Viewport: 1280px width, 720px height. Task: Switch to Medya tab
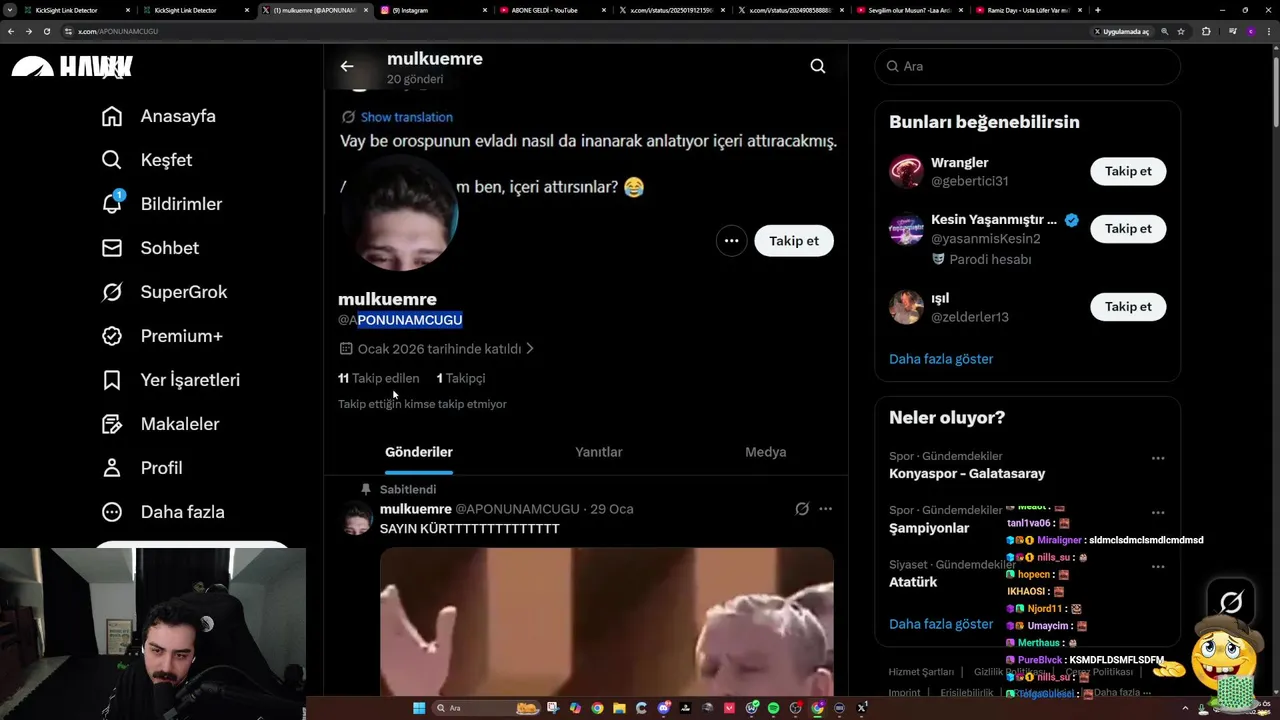click(x=766, y=452)
